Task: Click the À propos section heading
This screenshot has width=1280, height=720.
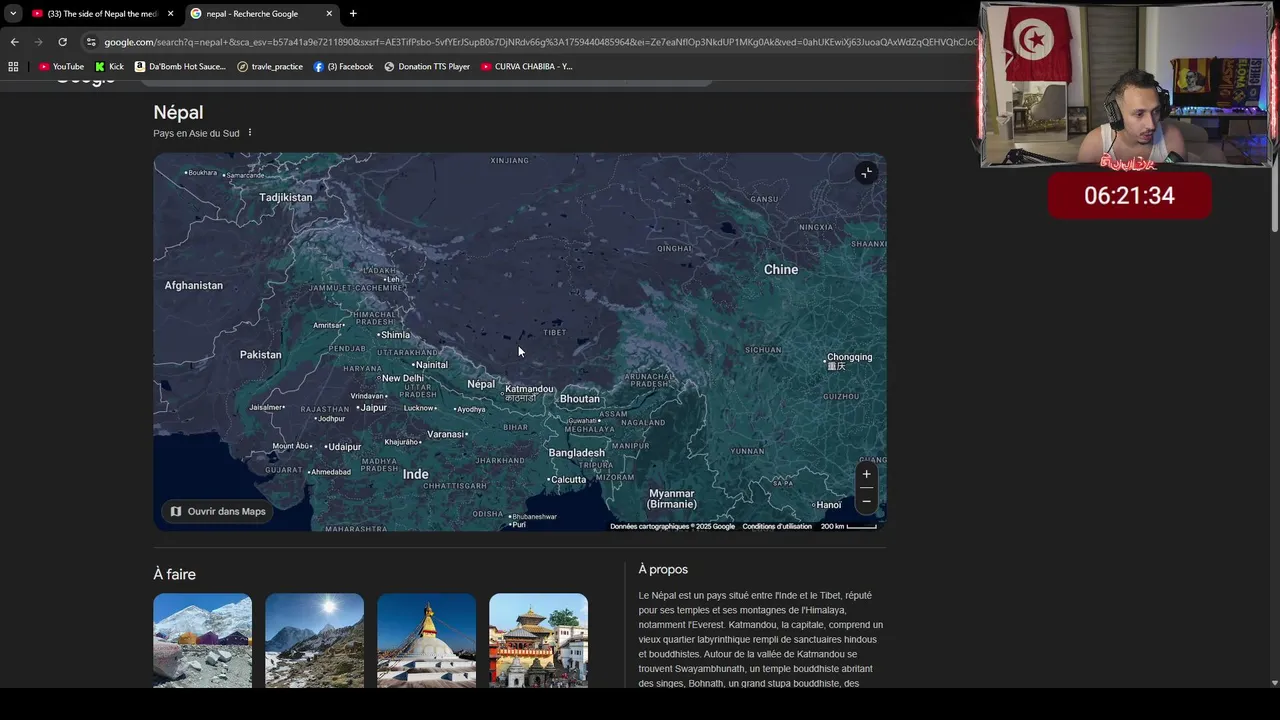Action: pyautogui.click(x=663, y=569)
